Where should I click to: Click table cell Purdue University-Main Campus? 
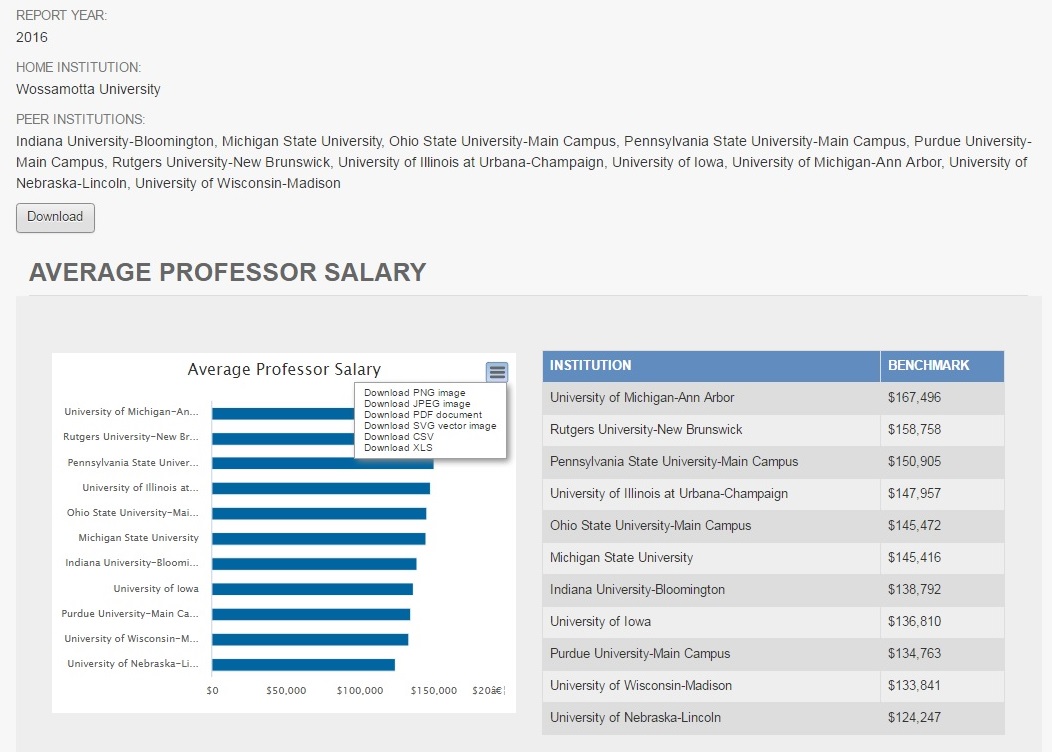click(711, 653)
